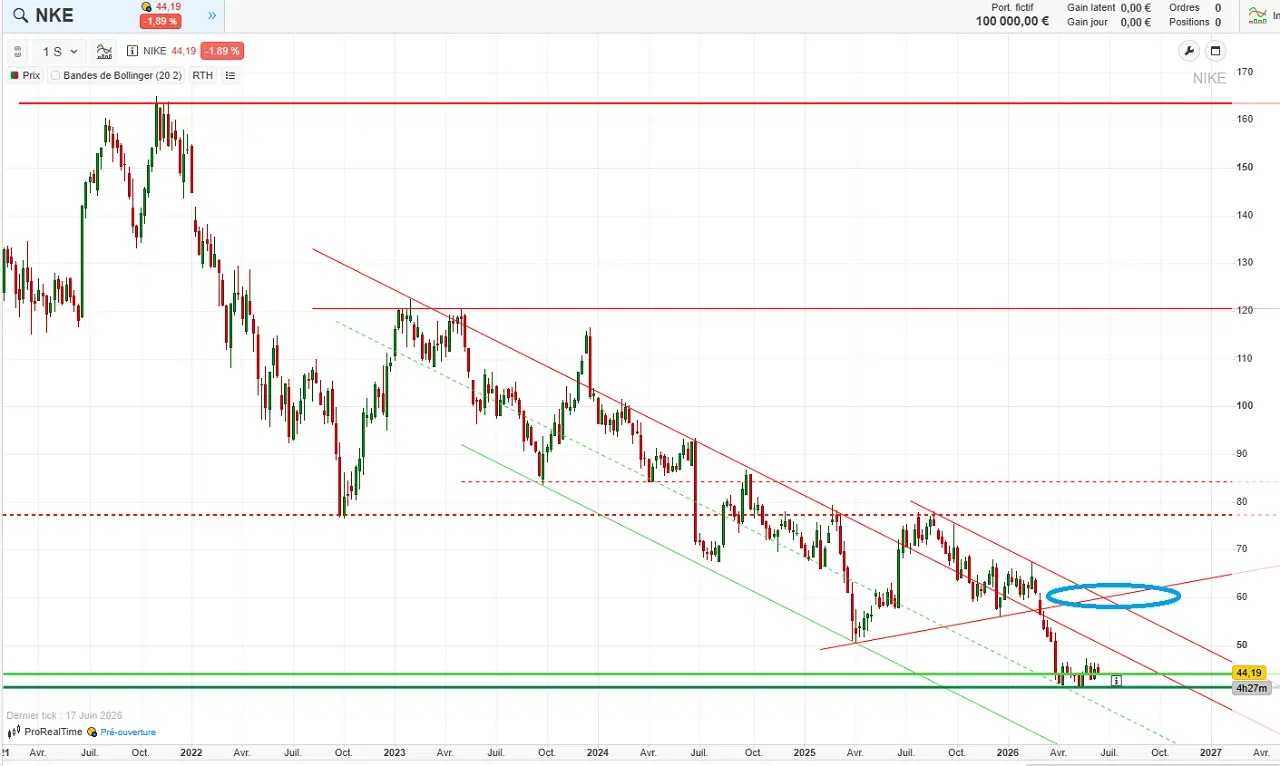Viewport: 1280px width, 766px height.
Task: Click the header -1,89 % change badge
Action: pos(160,21)
